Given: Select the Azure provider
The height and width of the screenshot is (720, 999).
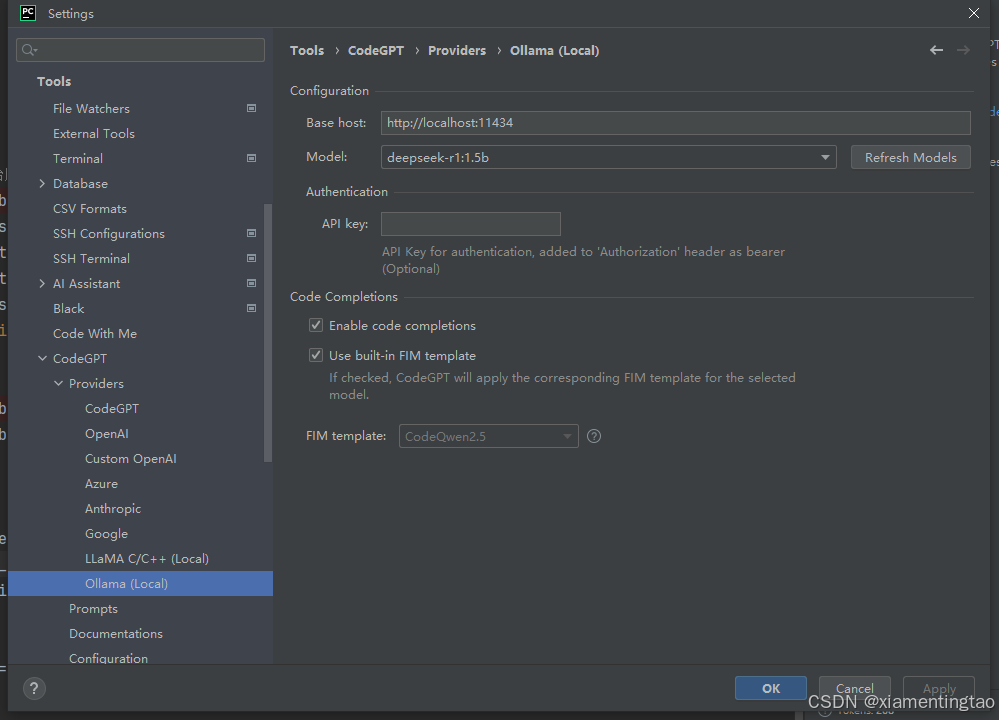Looking at the screenshot, I should click(101, 484).
